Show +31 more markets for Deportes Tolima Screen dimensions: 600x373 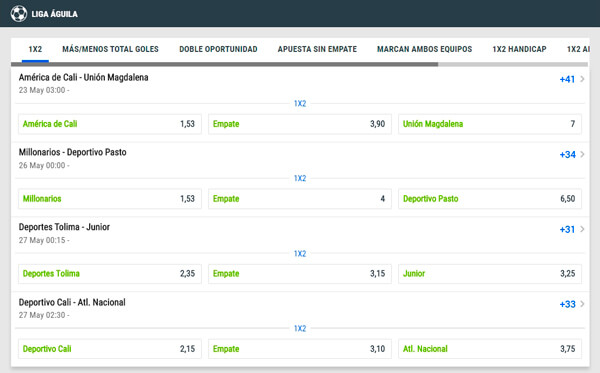point(567,230)
